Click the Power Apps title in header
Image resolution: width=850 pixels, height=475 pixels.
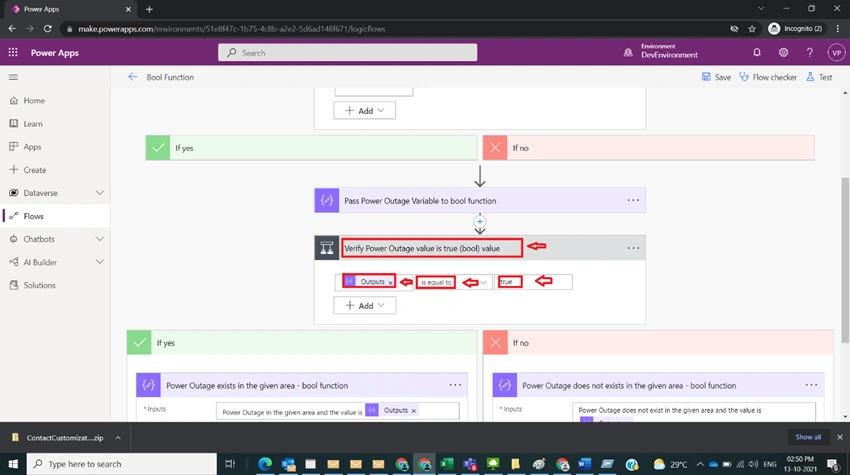pos(55,53)
